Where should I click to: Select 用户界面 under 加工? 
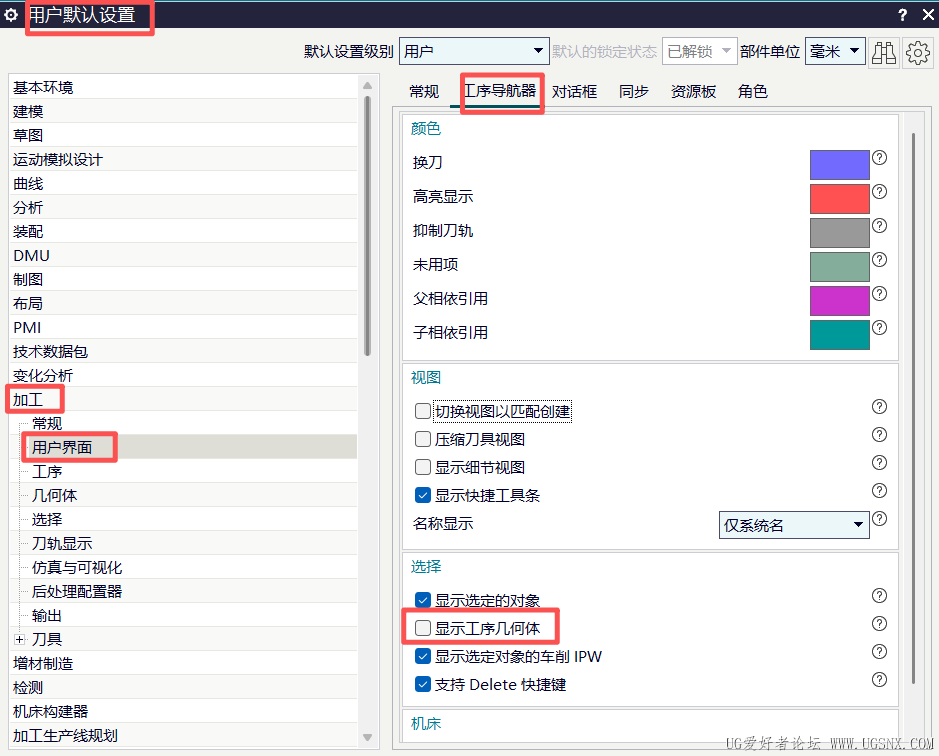tap(62, 447)
